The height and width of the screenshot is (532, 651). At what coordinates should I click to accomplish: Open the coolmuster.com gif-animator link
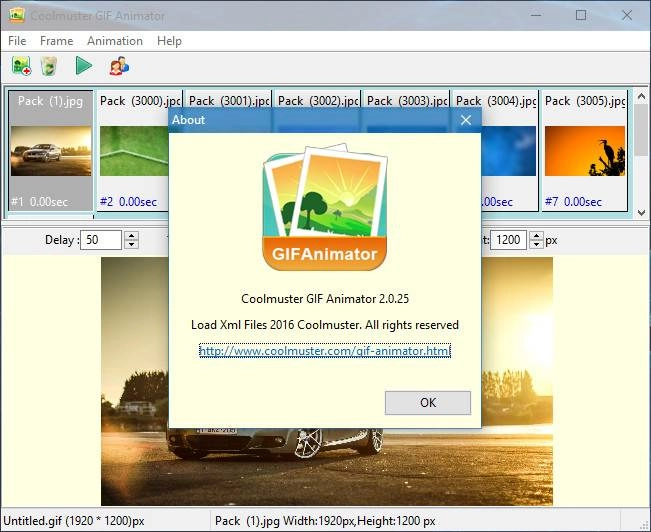click(x=325, y=351)
